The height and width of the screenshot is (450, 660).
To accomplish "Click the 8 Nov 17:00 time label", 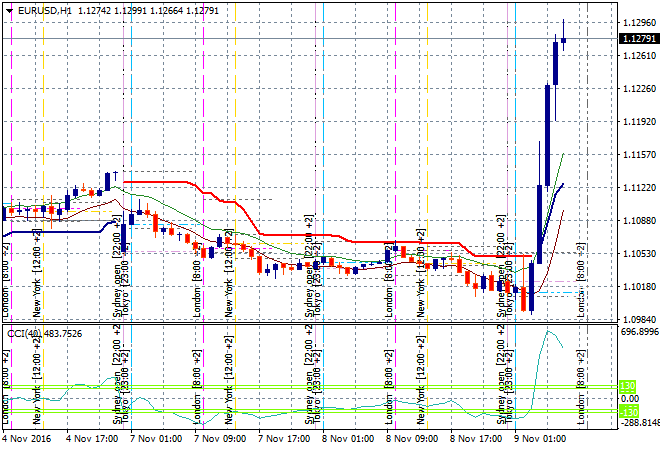I will pyautogui.click(x=476, y=438).
